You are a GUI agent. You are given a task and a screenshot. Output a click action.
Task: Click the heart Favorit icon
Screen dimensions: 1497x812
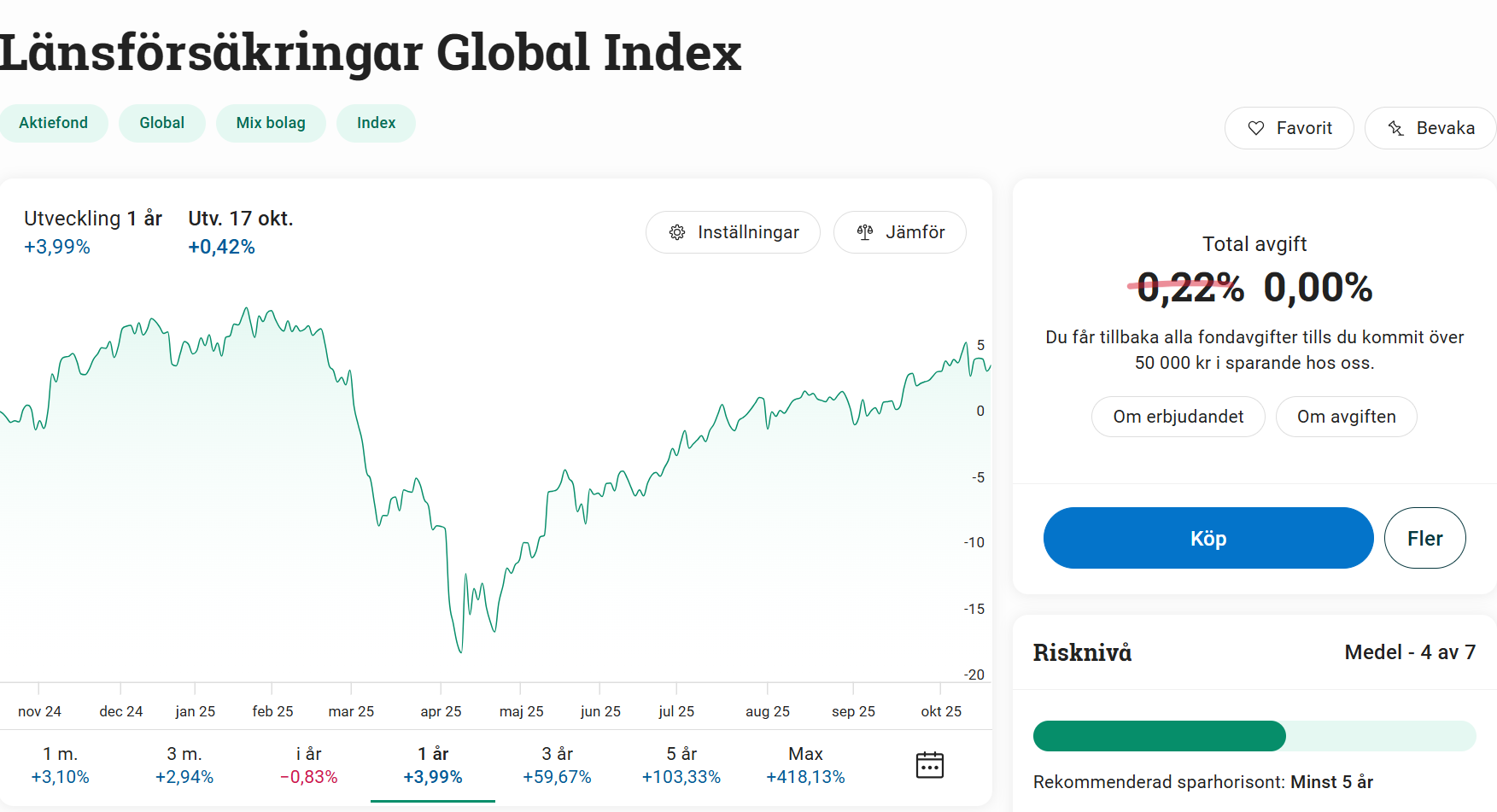[1256, 128]
